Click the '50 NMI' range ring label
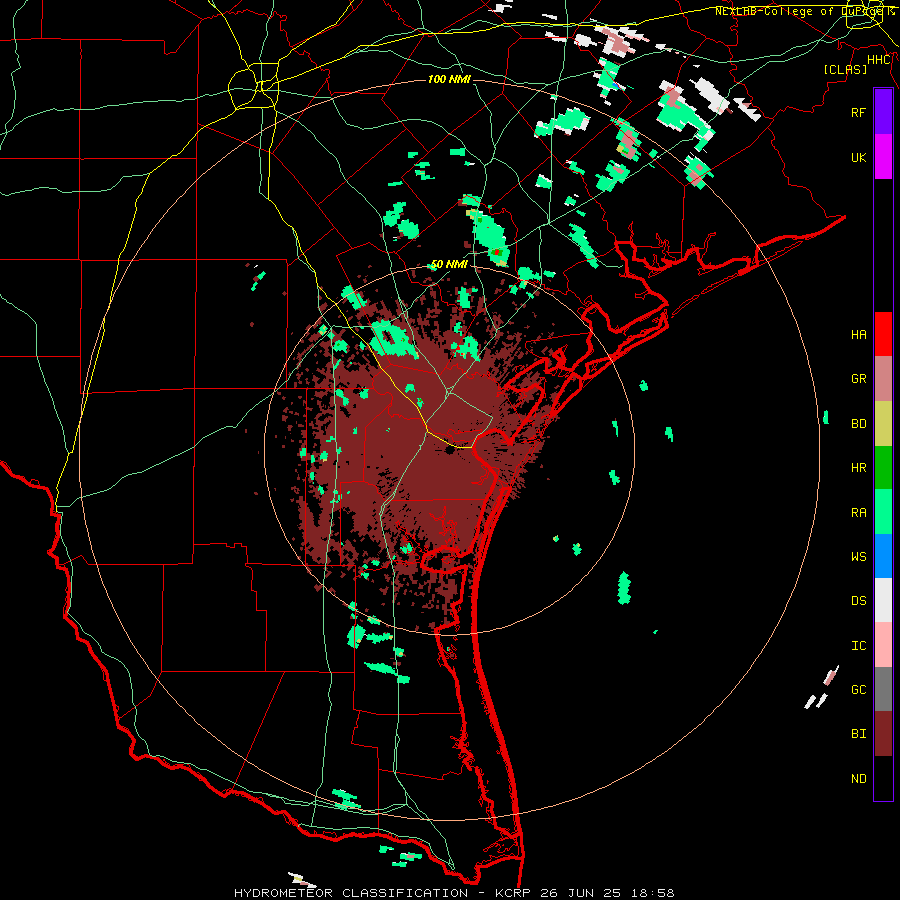 (x=449, y=264)
